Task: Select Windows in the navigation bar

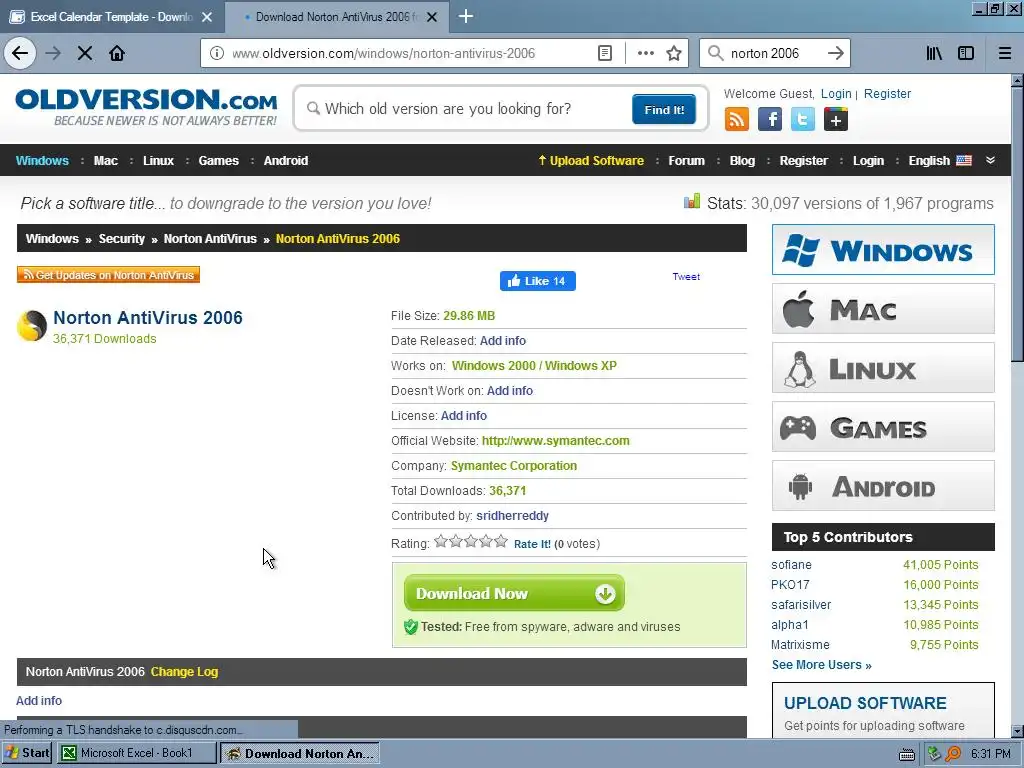Action: click(42, 161)
